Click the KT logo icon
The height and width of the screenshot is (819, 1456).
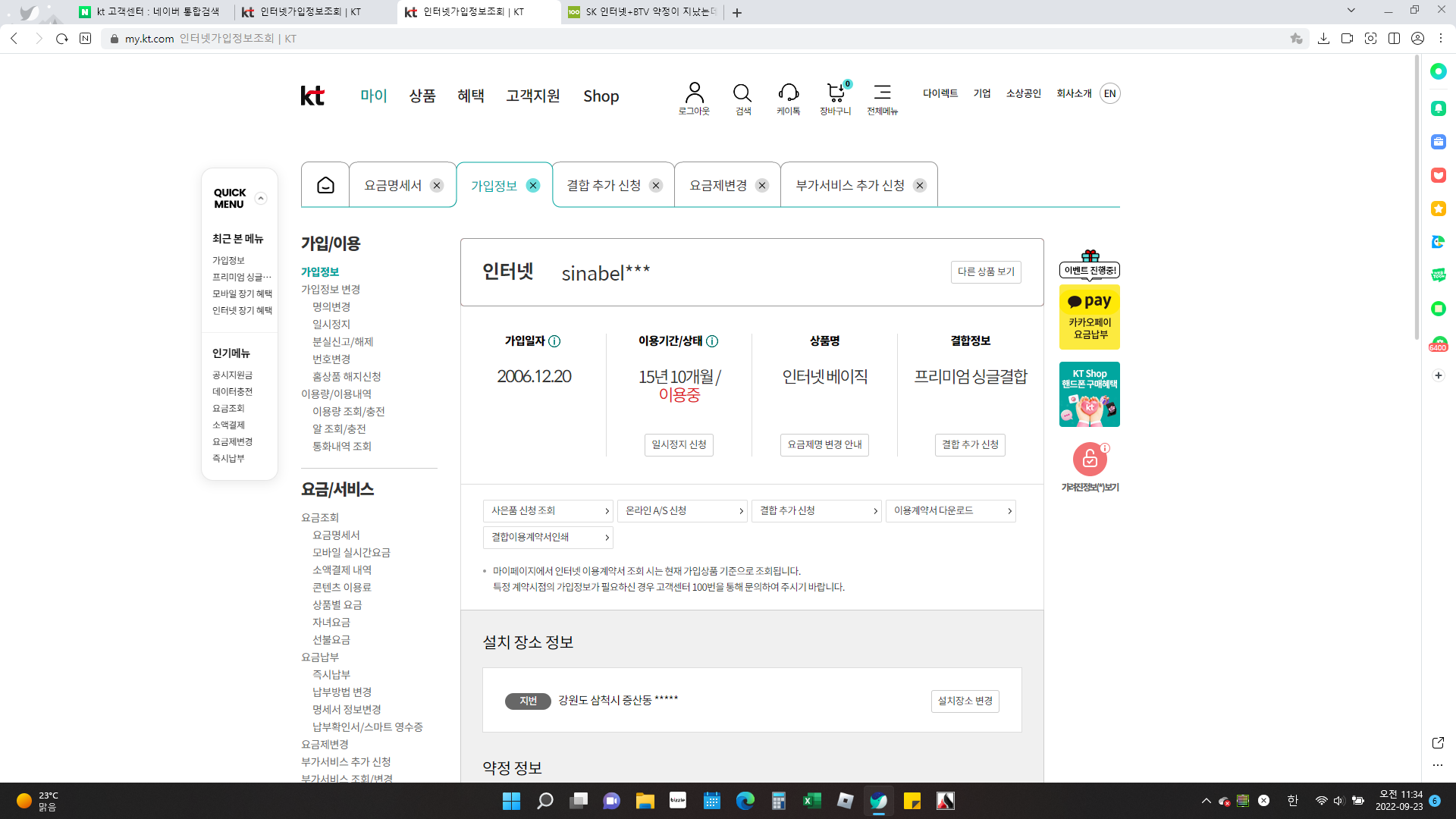coord(312,96)
